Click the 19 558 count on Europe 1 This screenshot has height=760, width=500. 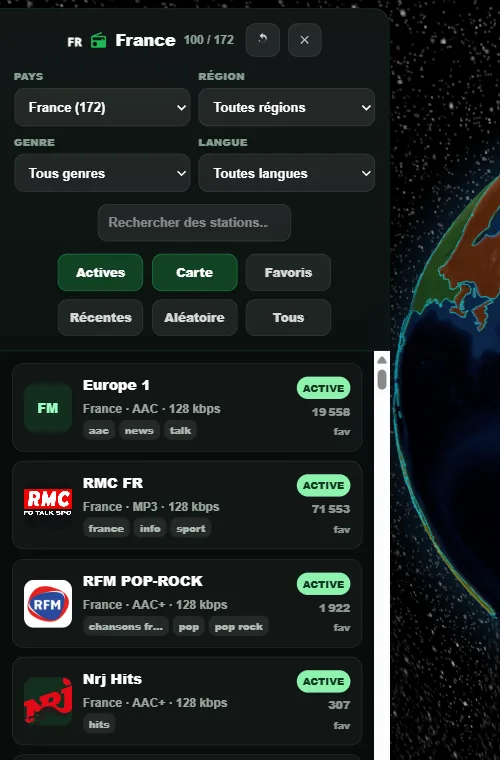click(331, 412)
